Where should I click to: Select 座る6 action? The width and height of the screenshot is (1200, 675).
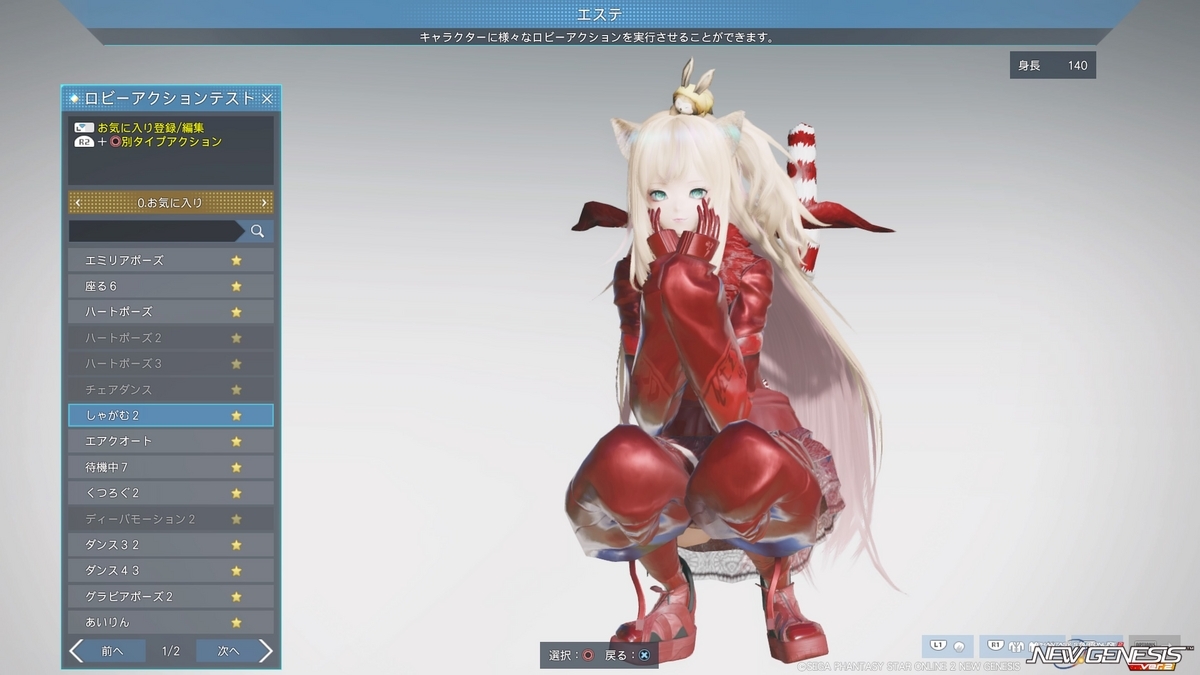[x=171, y=286]
